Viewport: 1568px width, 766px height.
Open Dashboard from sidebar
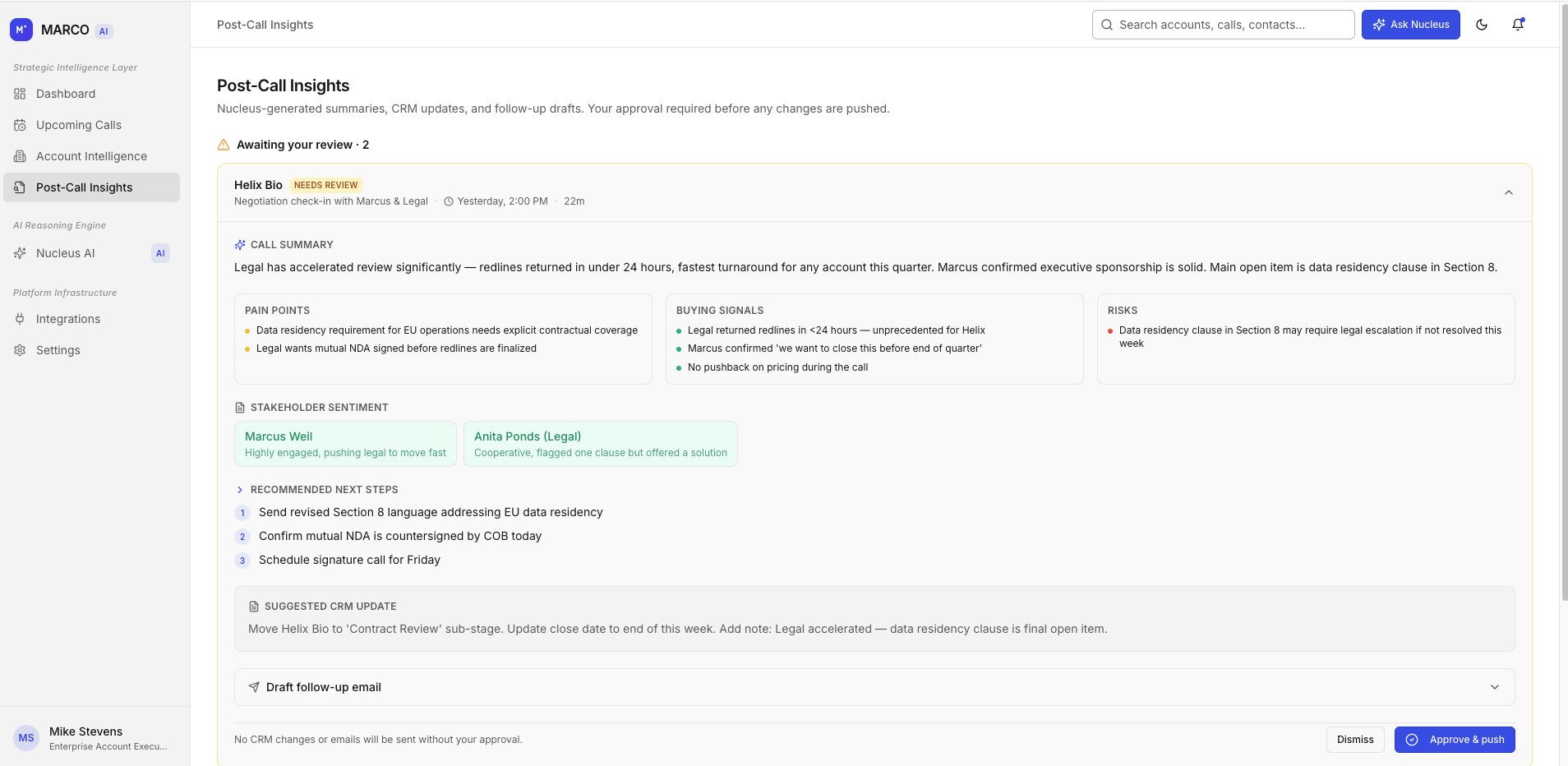tap(91, 94)
